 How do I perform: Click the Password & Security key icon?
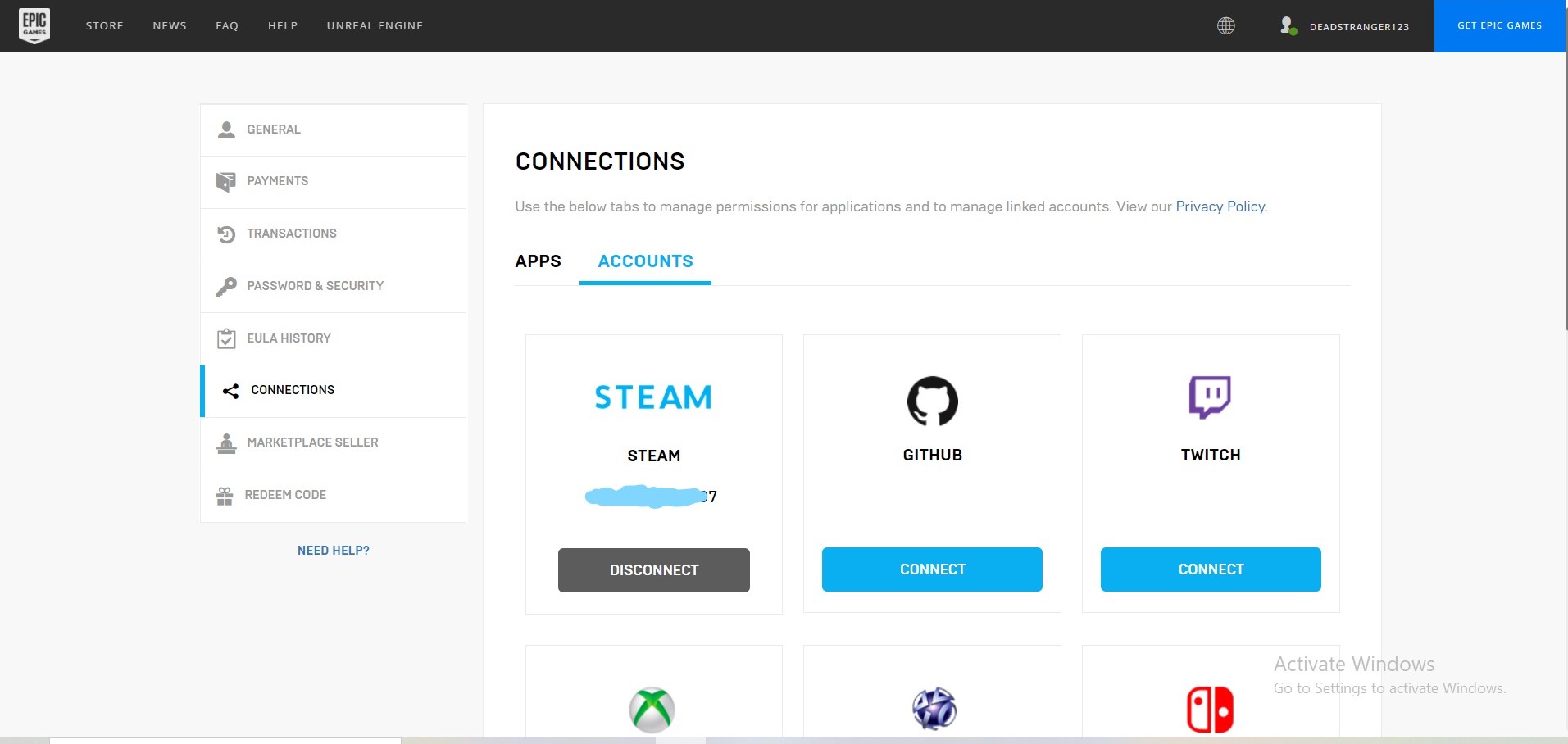point(226,286)
